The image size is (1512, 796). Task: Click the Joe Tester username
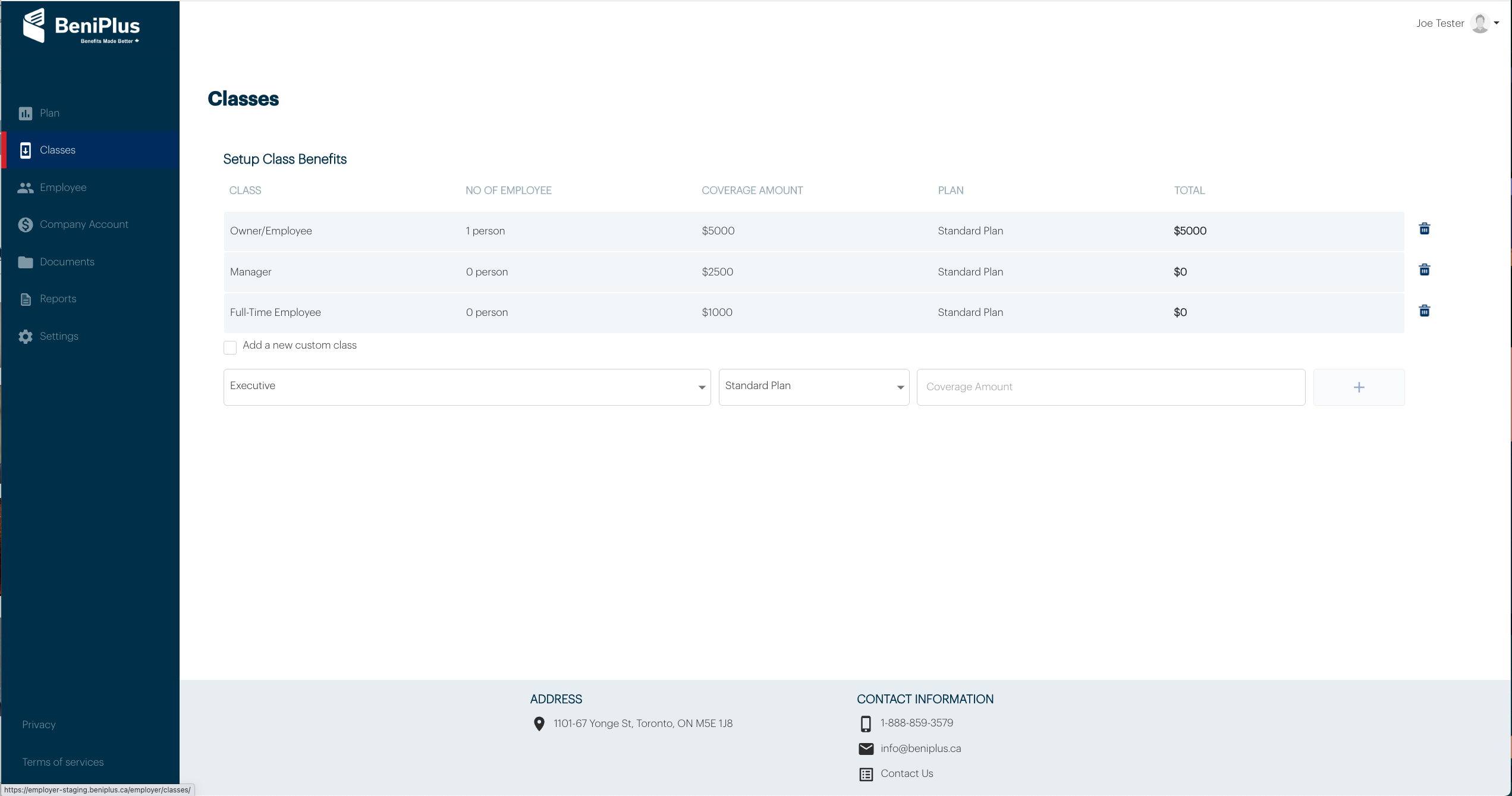coord(1439,23)
